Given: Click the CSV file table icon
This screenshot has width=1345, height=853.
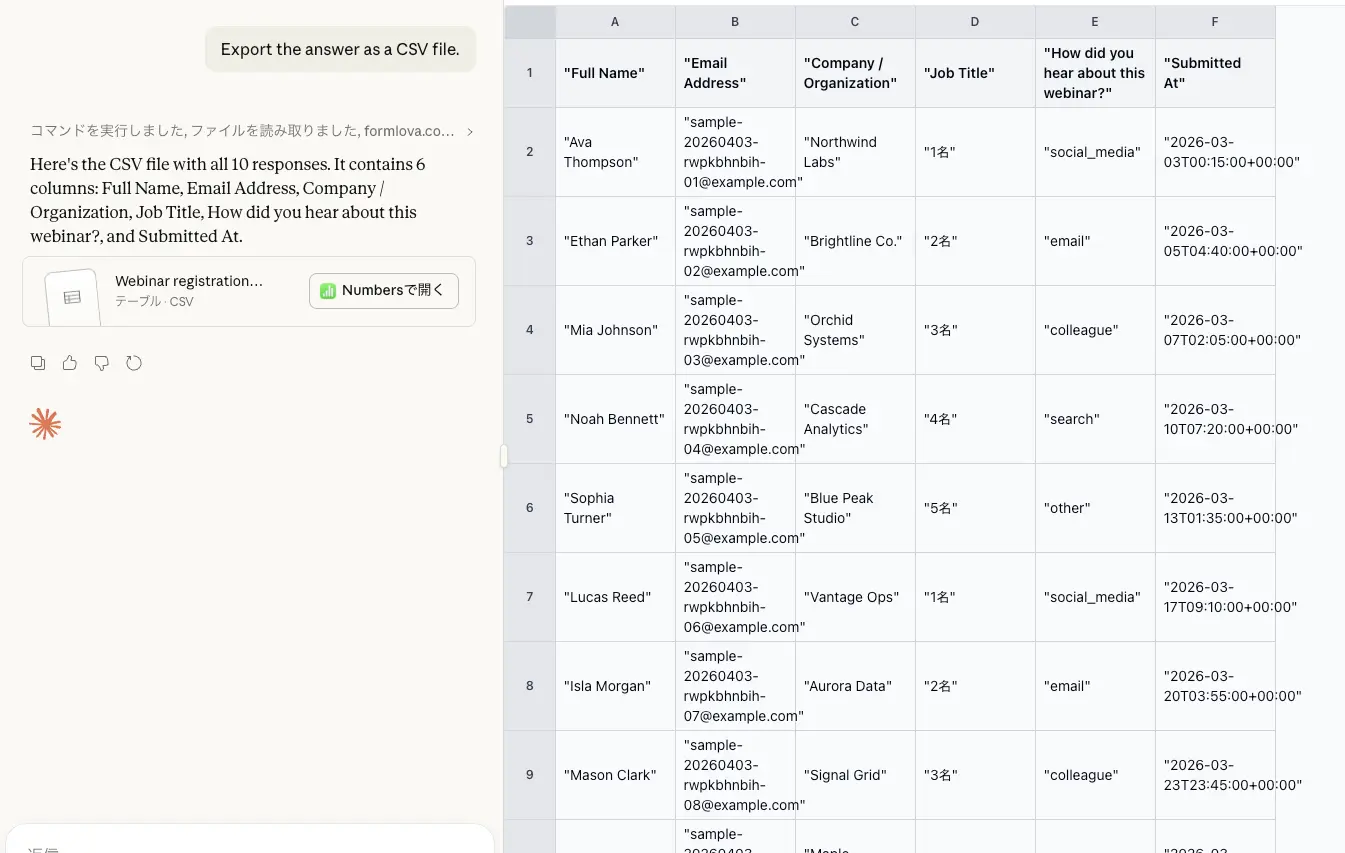Looking at the screenshot, I should click(x=72, y=297).
